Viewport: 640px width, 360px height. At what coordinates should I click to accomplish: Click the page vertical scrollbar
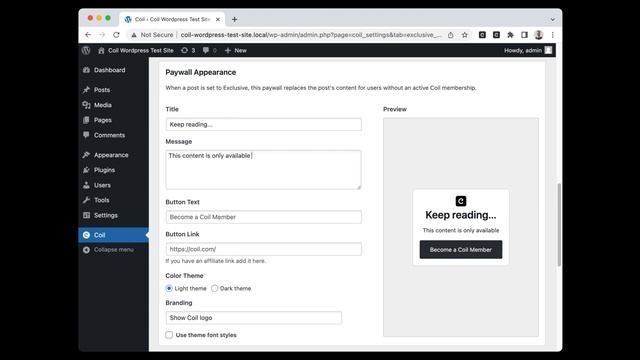pos(559,224)
